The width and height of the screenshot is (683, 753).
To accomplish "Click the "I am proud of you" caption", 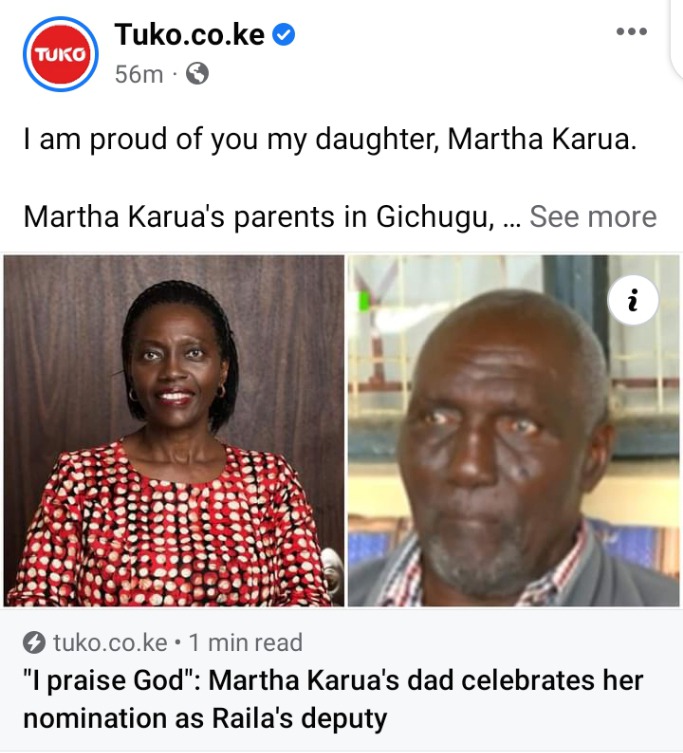I will [330, 139].
